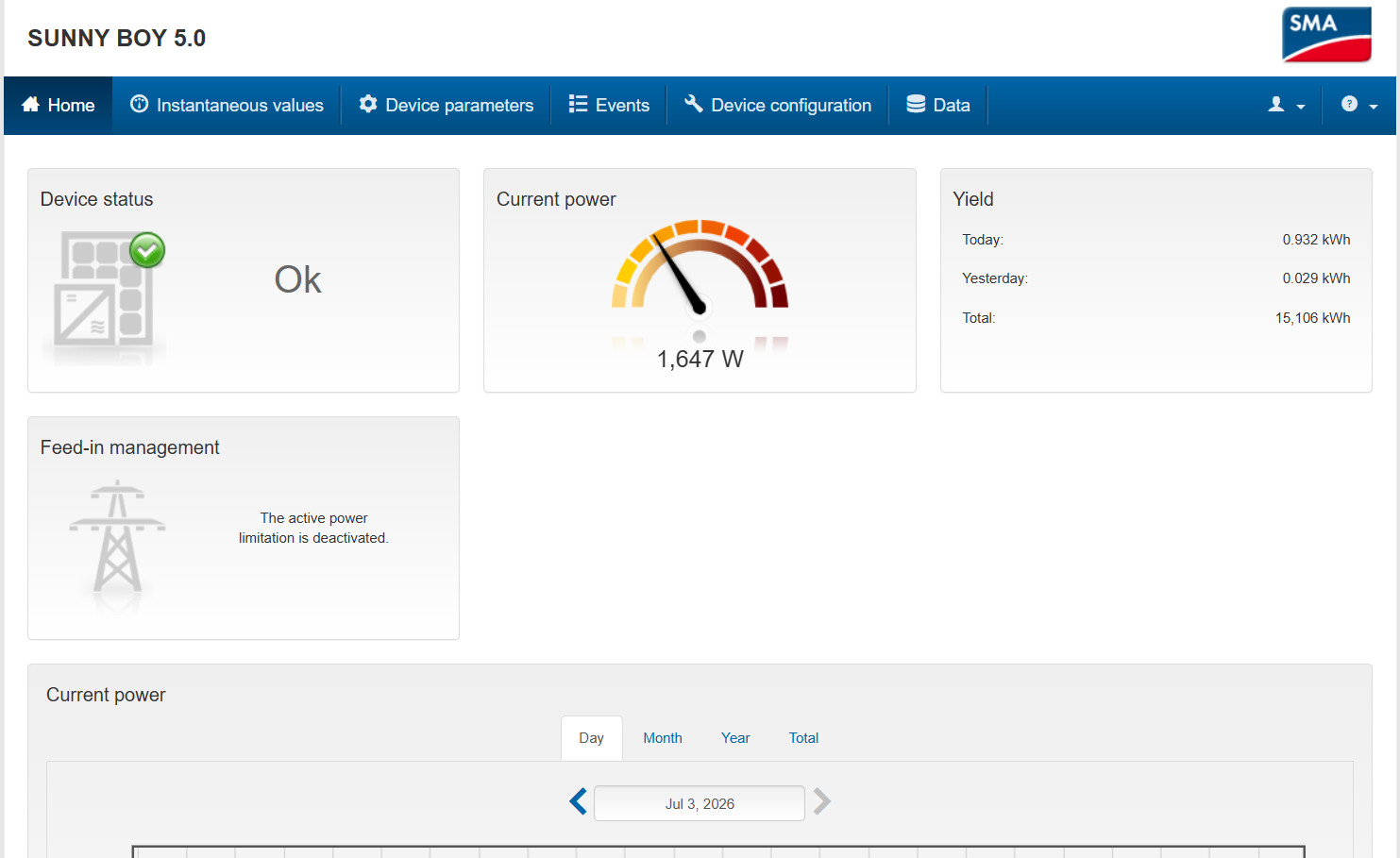Open Device parameters menu
The height and width of the screenshot is (858, 1400).
click(446, 105)
